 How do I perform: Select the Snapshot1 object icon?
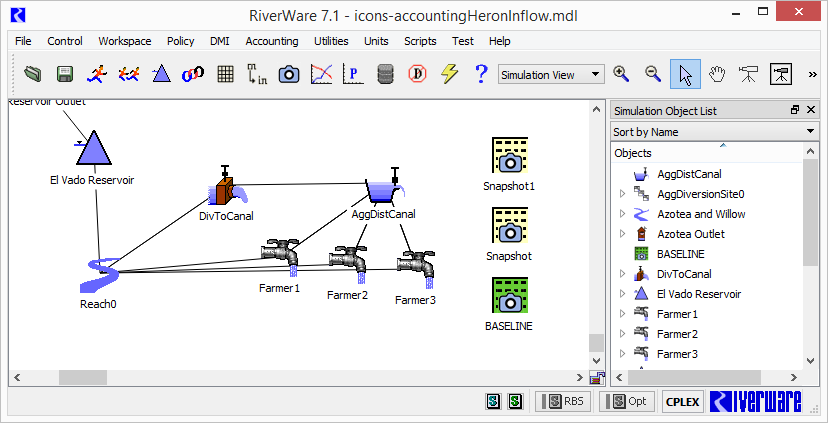click(510, 155)
